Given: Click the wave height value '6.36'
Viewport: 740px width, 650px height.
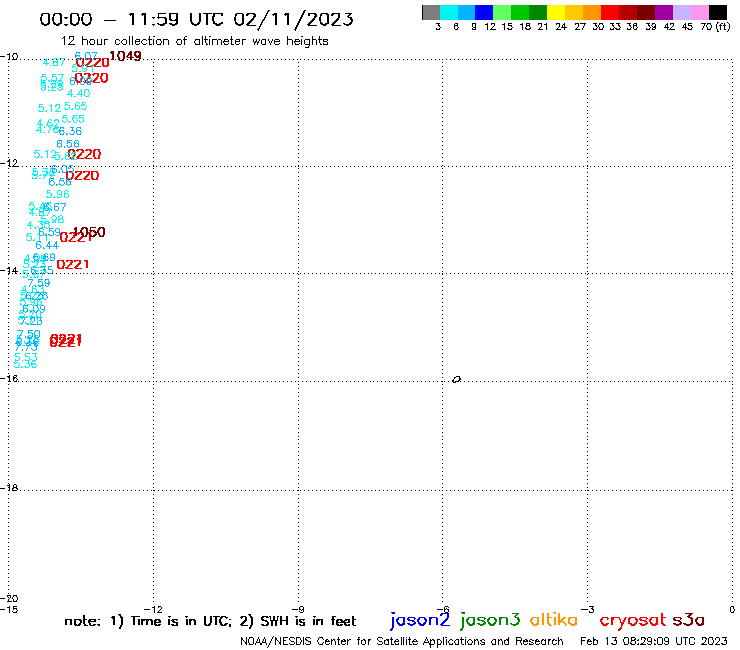Looking at the screenshot, I should [x=70, y=131].
